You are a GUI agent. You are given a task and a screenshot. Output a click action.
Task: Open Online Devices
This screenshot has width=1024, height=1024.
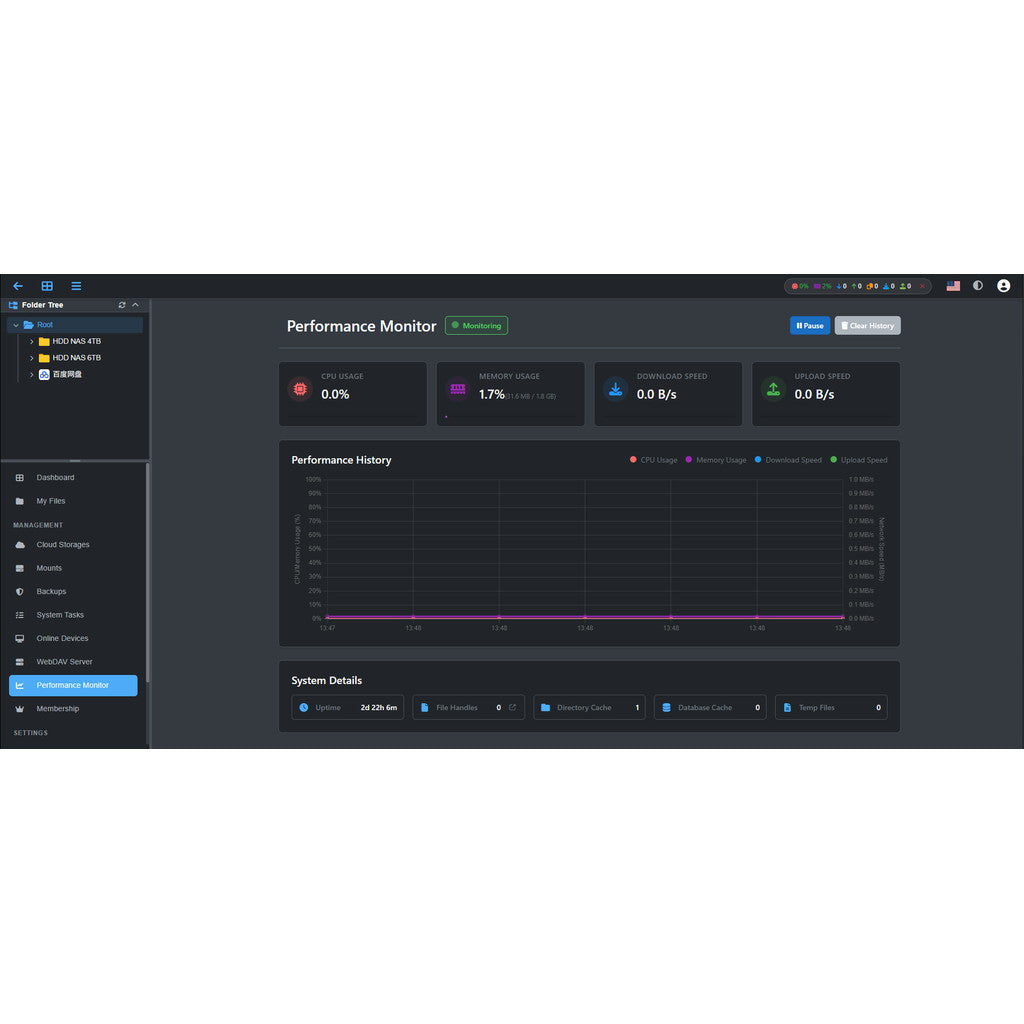[73, 638]
